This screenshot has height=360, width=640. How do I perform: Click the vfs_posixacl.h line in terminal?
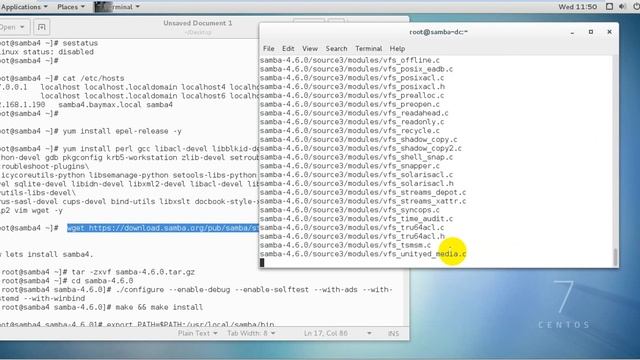(x=352, y=87)
